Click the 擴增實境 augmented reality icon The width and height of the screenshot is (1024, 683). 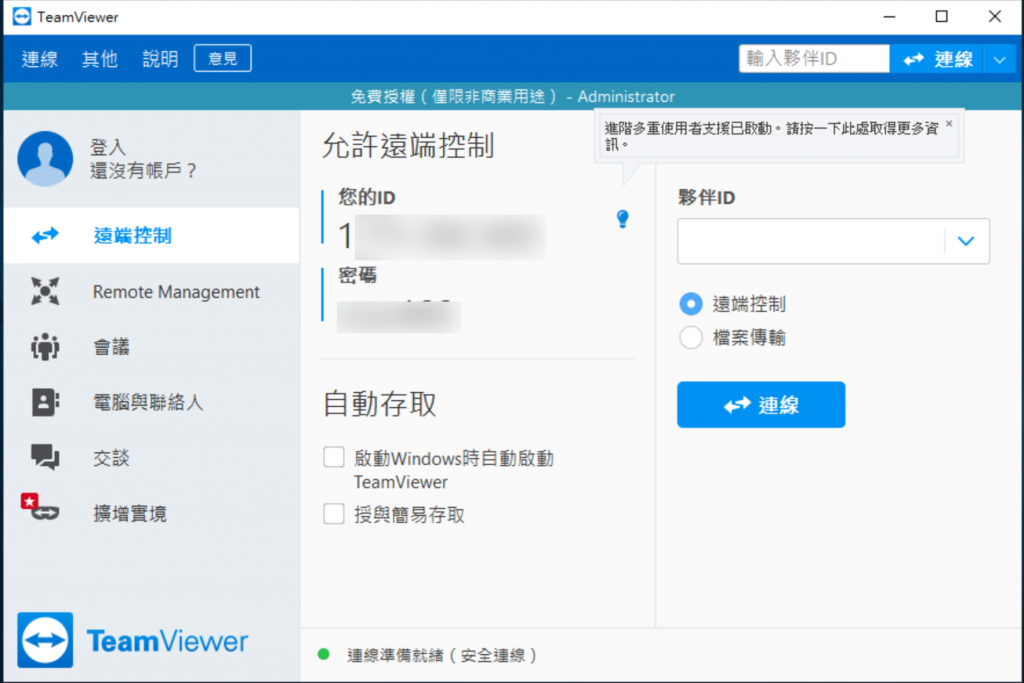coord(40,507)
